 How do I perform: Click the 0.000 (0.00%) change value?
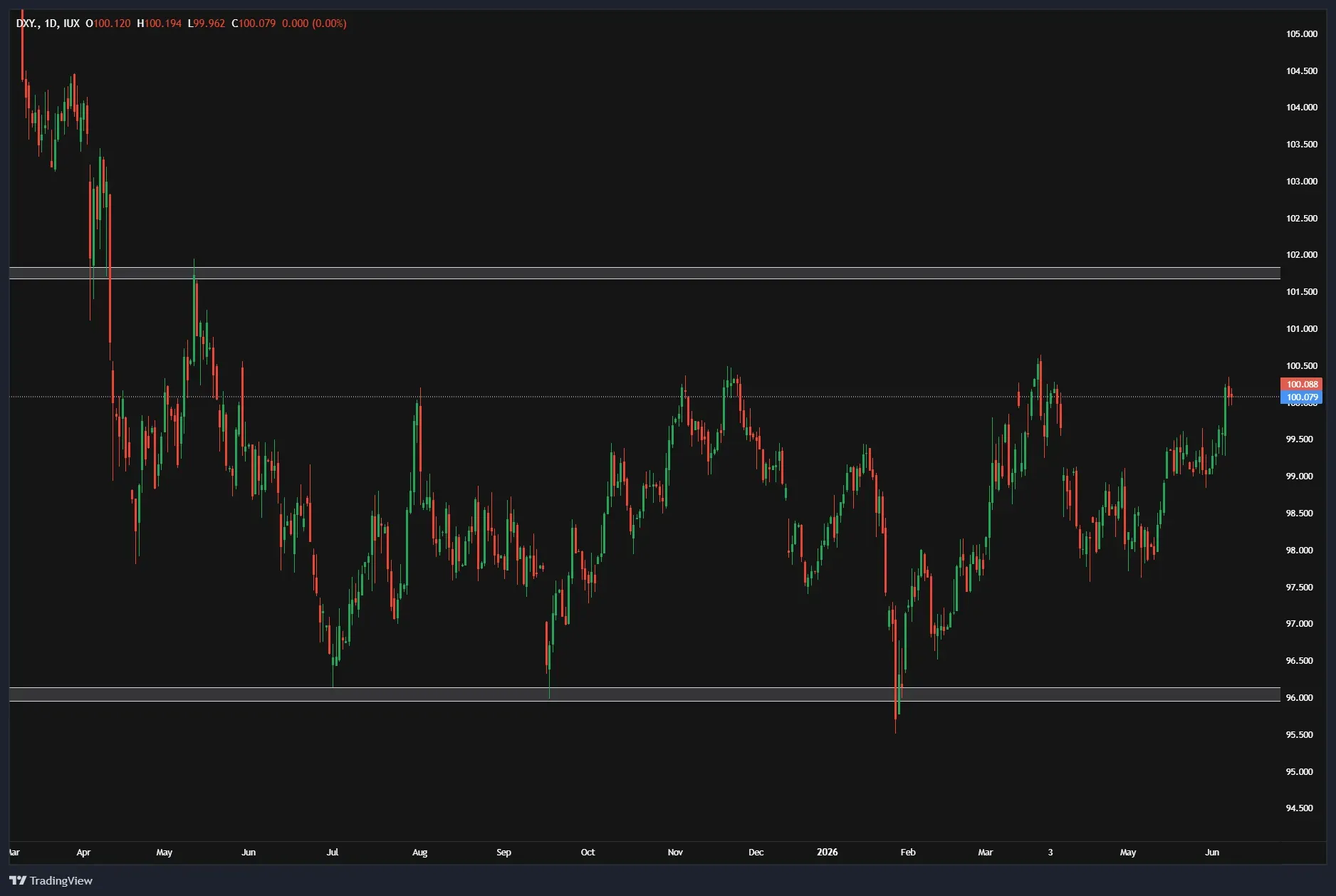[x=314, y=24]
